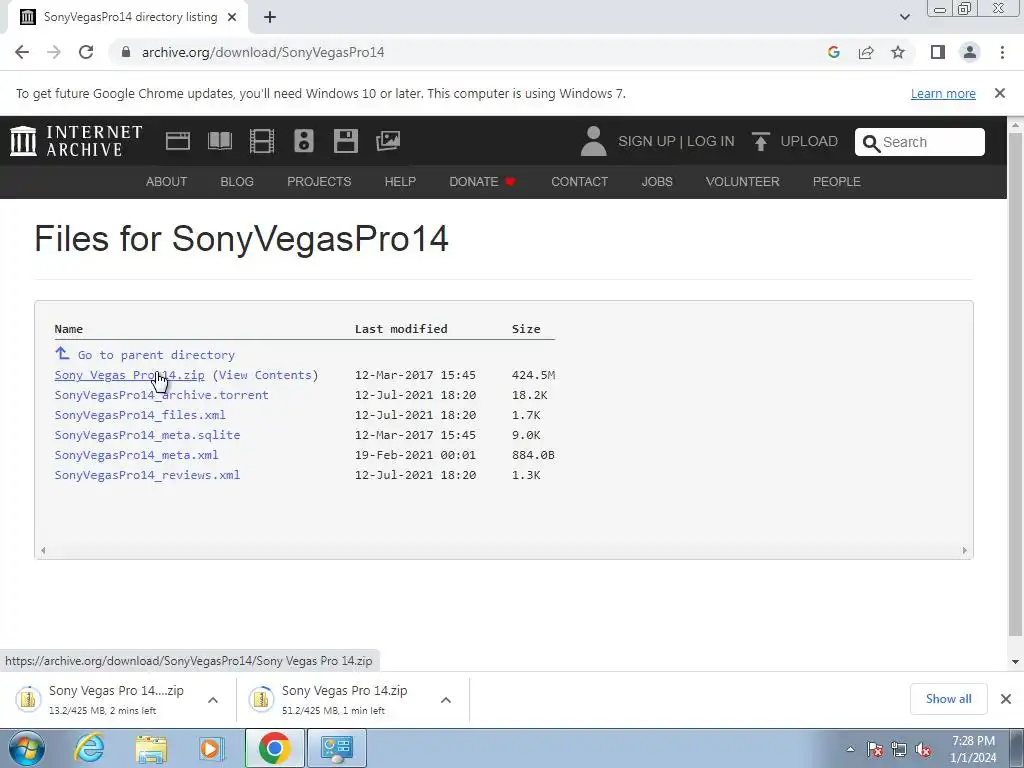
Task: Open the BLOG menu item
Action: [x=237, y=182]
